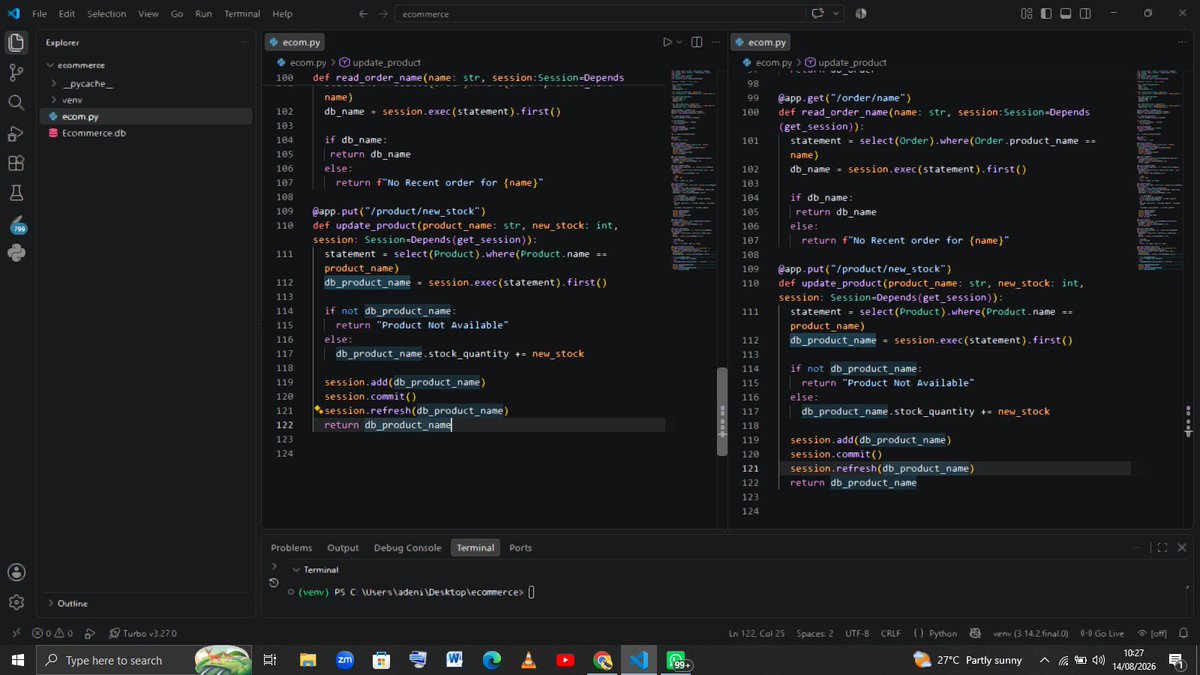Image resolution: width=1200 pixels, height=675 pixels.
Task: Toggle the bottom Panel visibility
Action: (1066, 13)
